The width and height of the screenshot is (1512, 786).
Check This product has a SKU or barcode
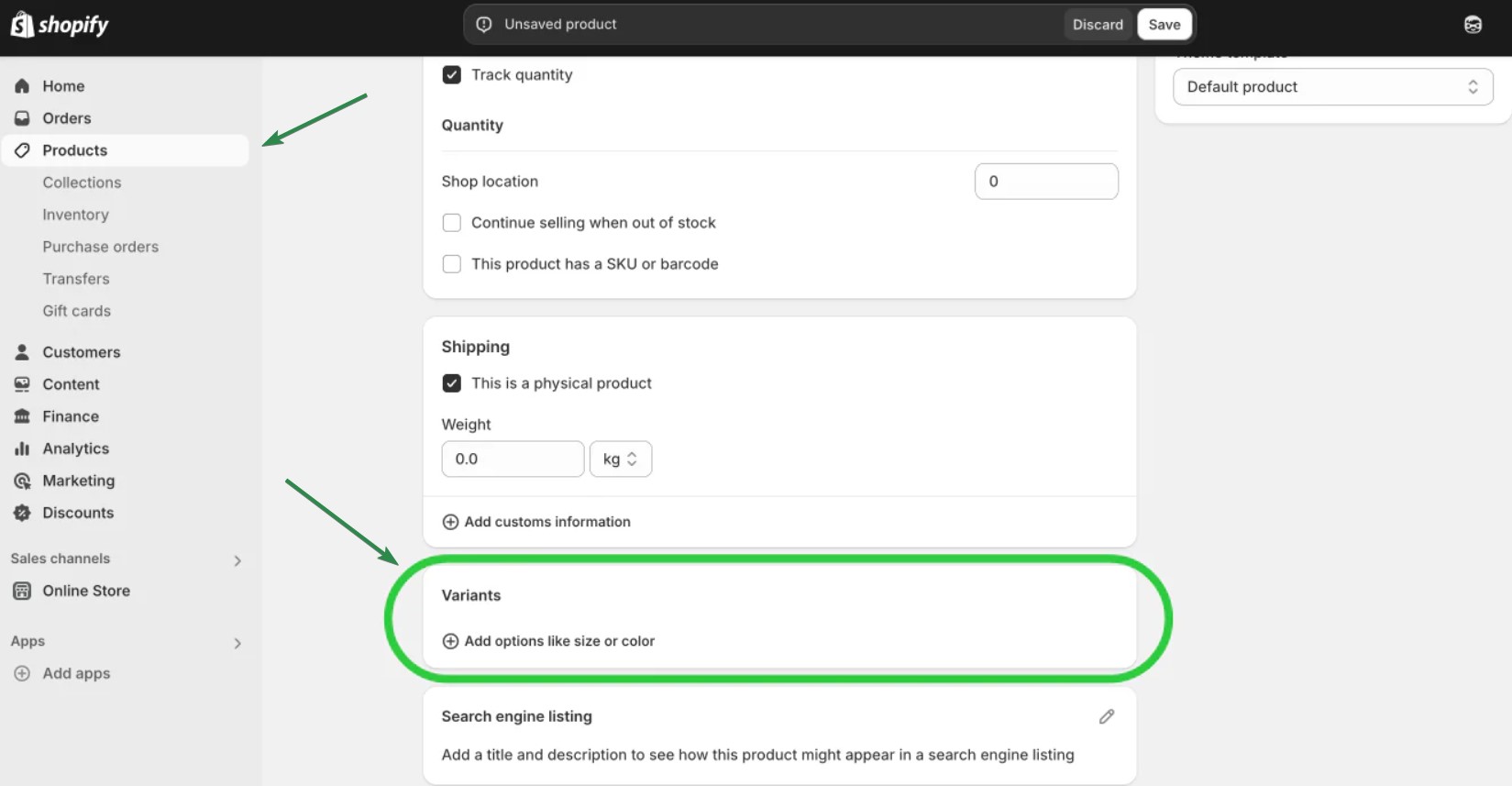point(451,263)
